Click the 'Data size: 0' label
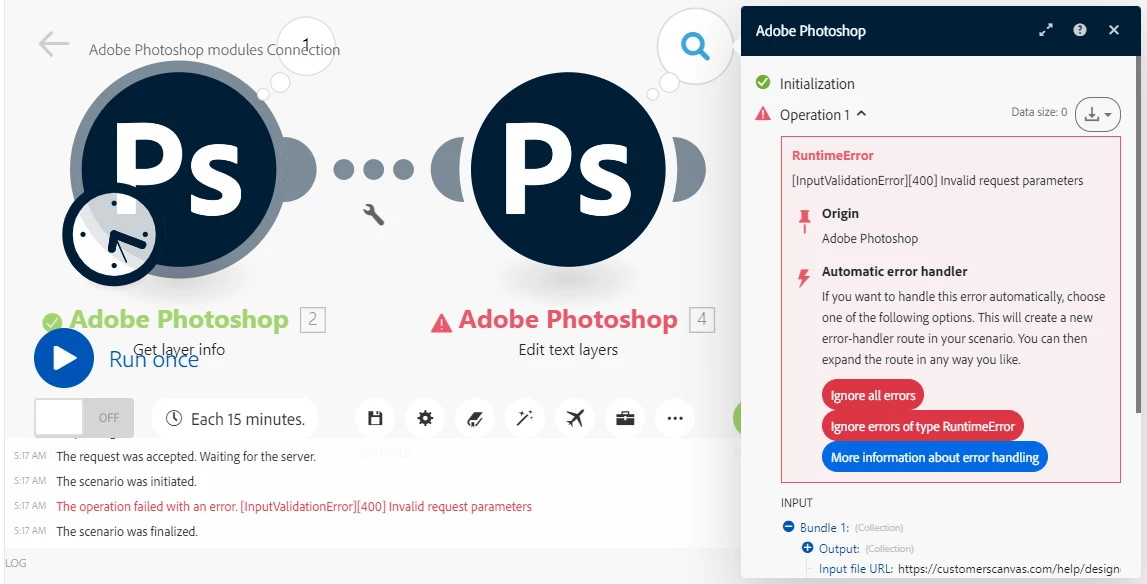The height and width of the screenshot is (584, 1147). [1039, 112]
